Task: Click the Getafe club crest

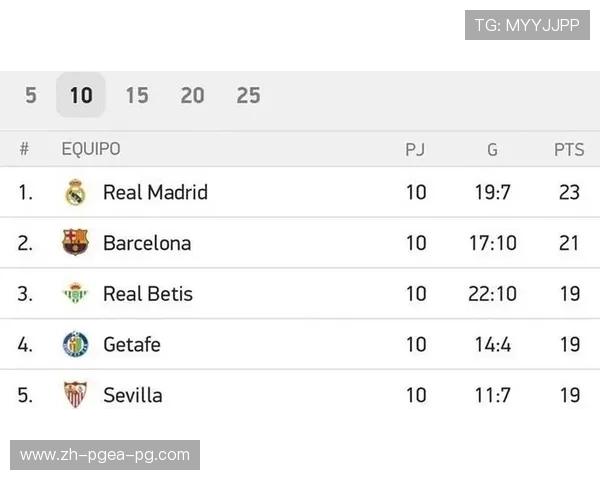Action: (x=76, y=345)
